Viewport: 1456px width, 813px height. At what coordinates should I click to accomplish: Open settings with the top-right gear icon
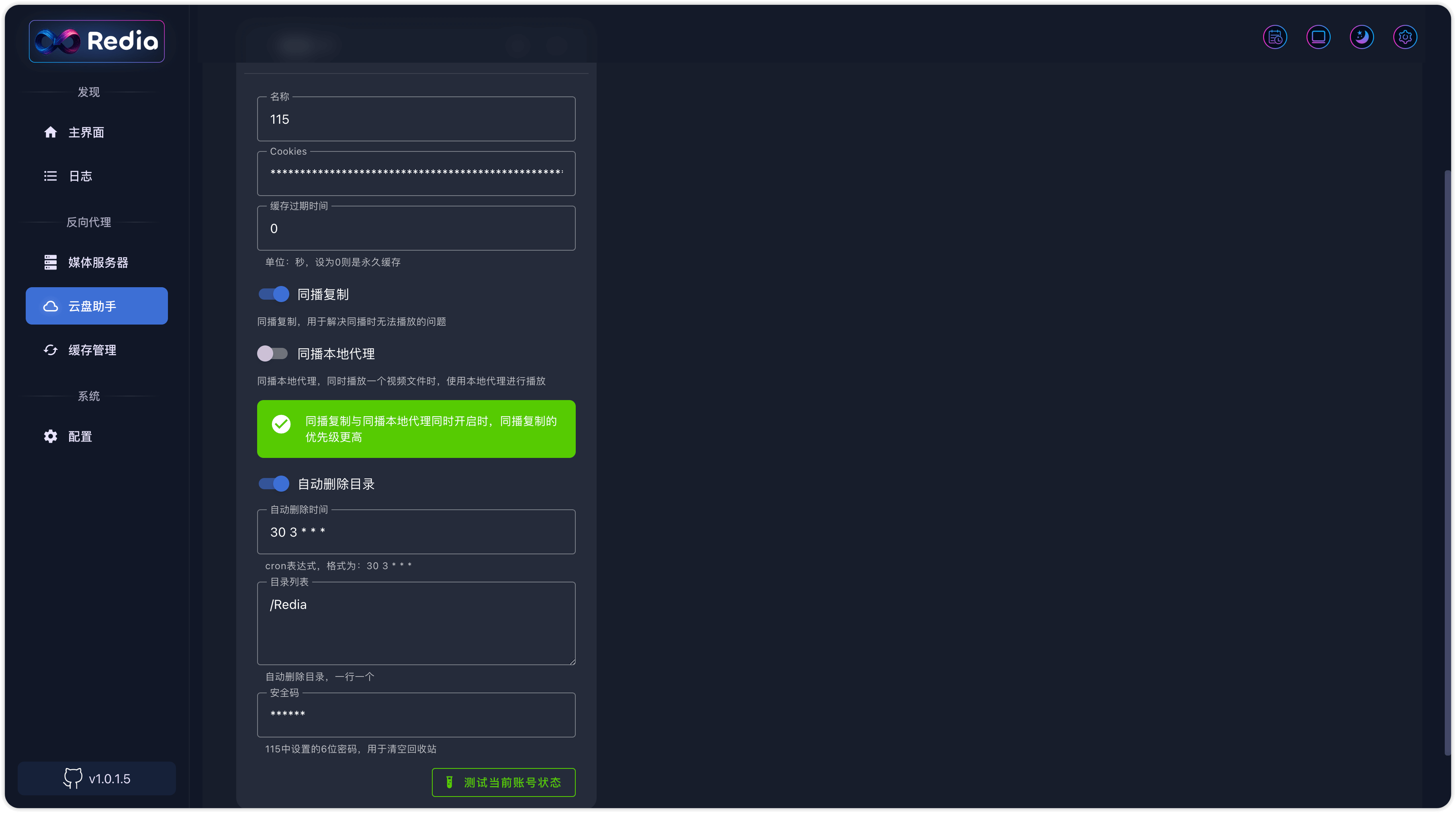pos(1405,37)
